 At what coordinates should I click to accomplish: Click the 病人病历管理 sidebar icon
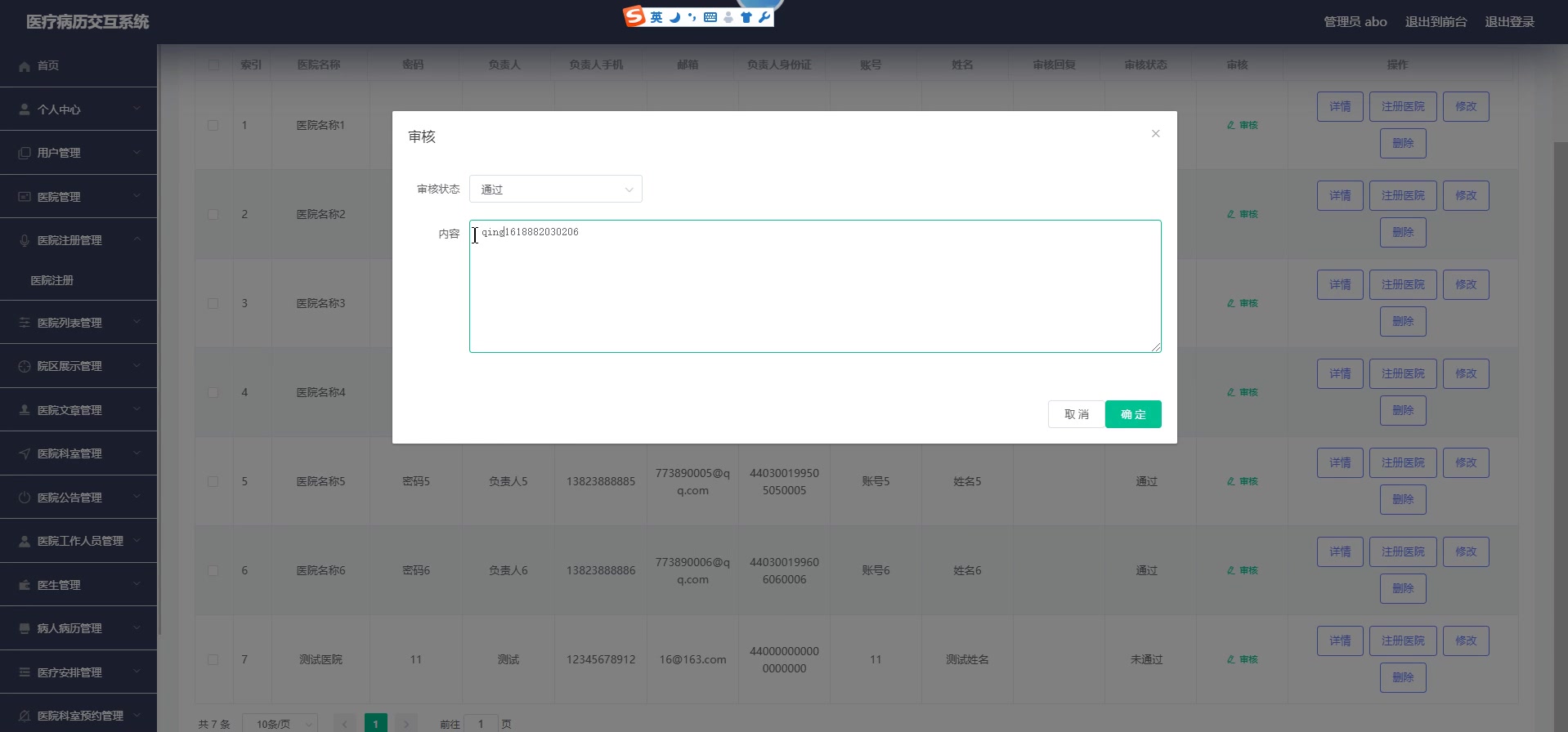click(25, 628)
